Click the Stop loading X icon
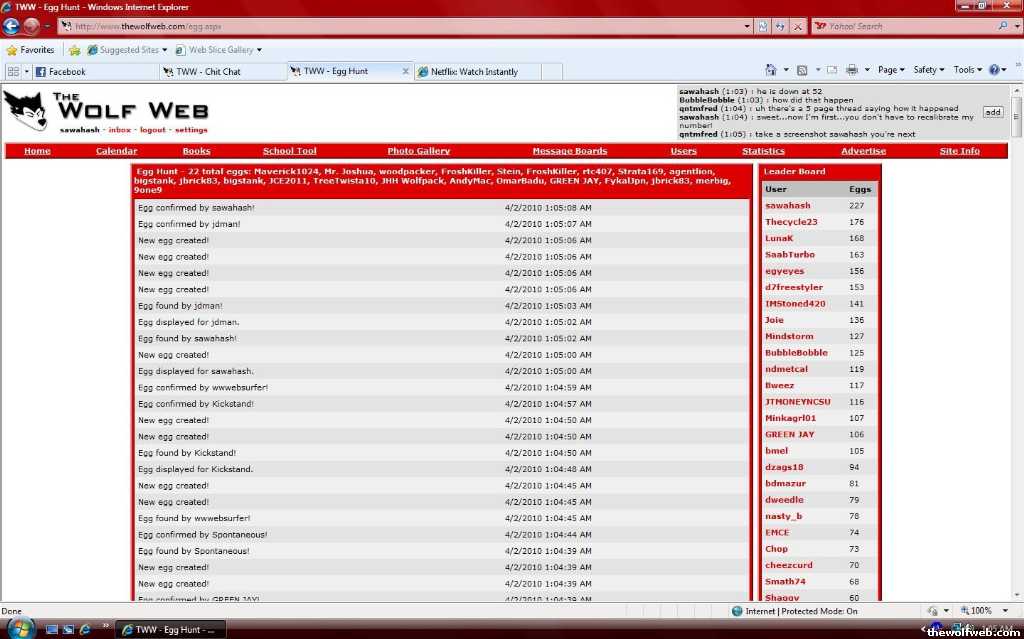Screen dimensions: 1024x639 798,27
